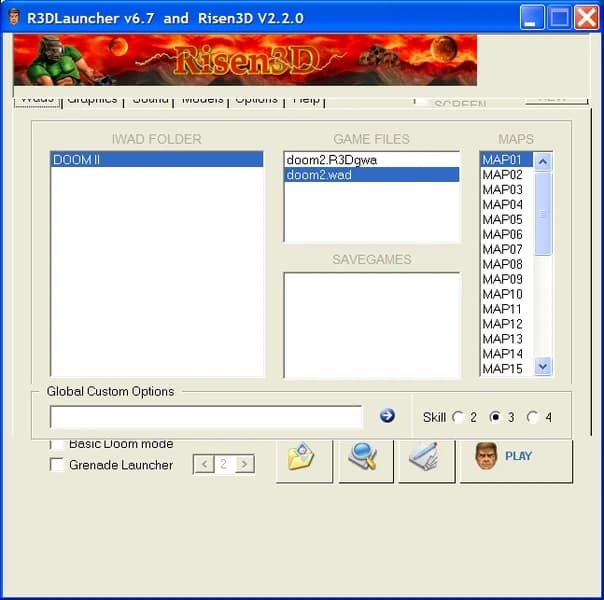Open the pencil and paper edit button
The height and width of the screenshot is (600, 604).
pyautogui.click(x=426, y=461)
